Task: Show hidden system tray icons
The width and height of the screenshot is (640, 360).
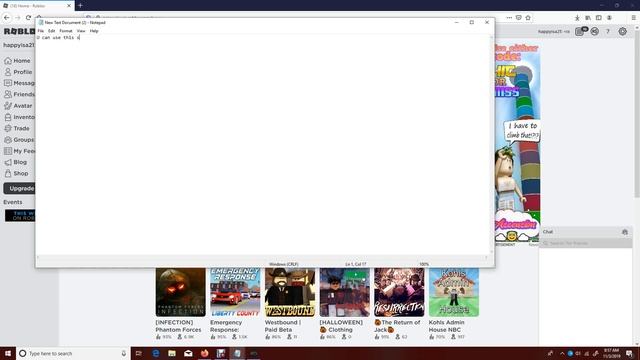Action: point(562,353)
